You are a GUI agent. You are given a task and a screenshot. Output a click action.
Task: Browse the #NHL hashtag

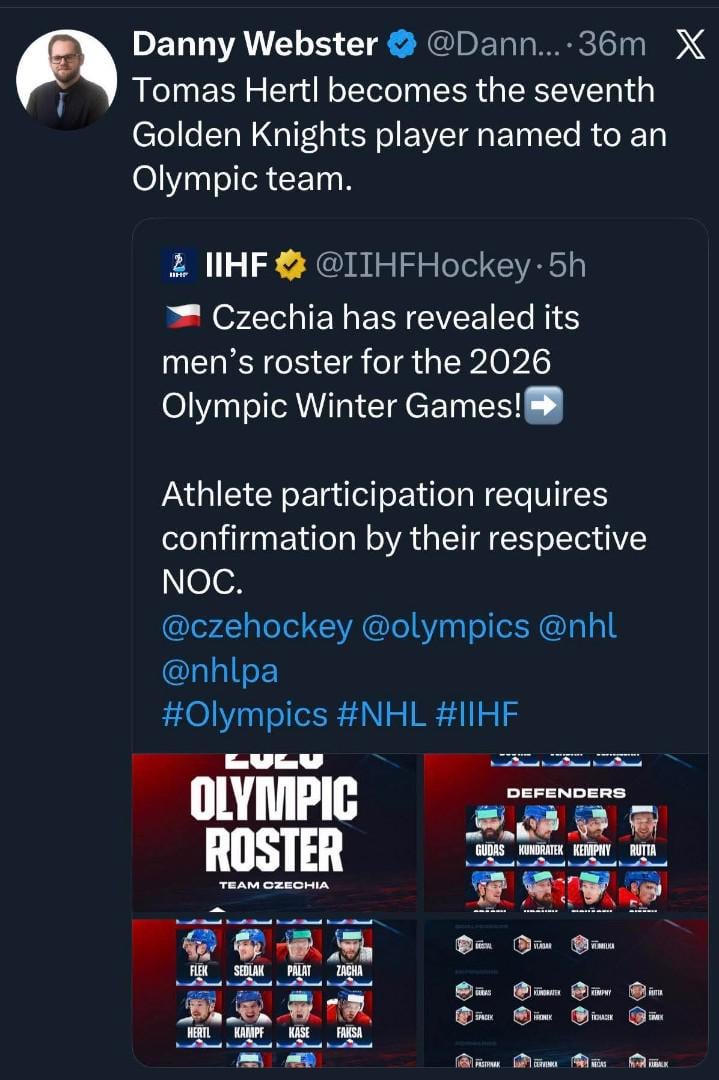pyautogui.click(x=382, y=714)
